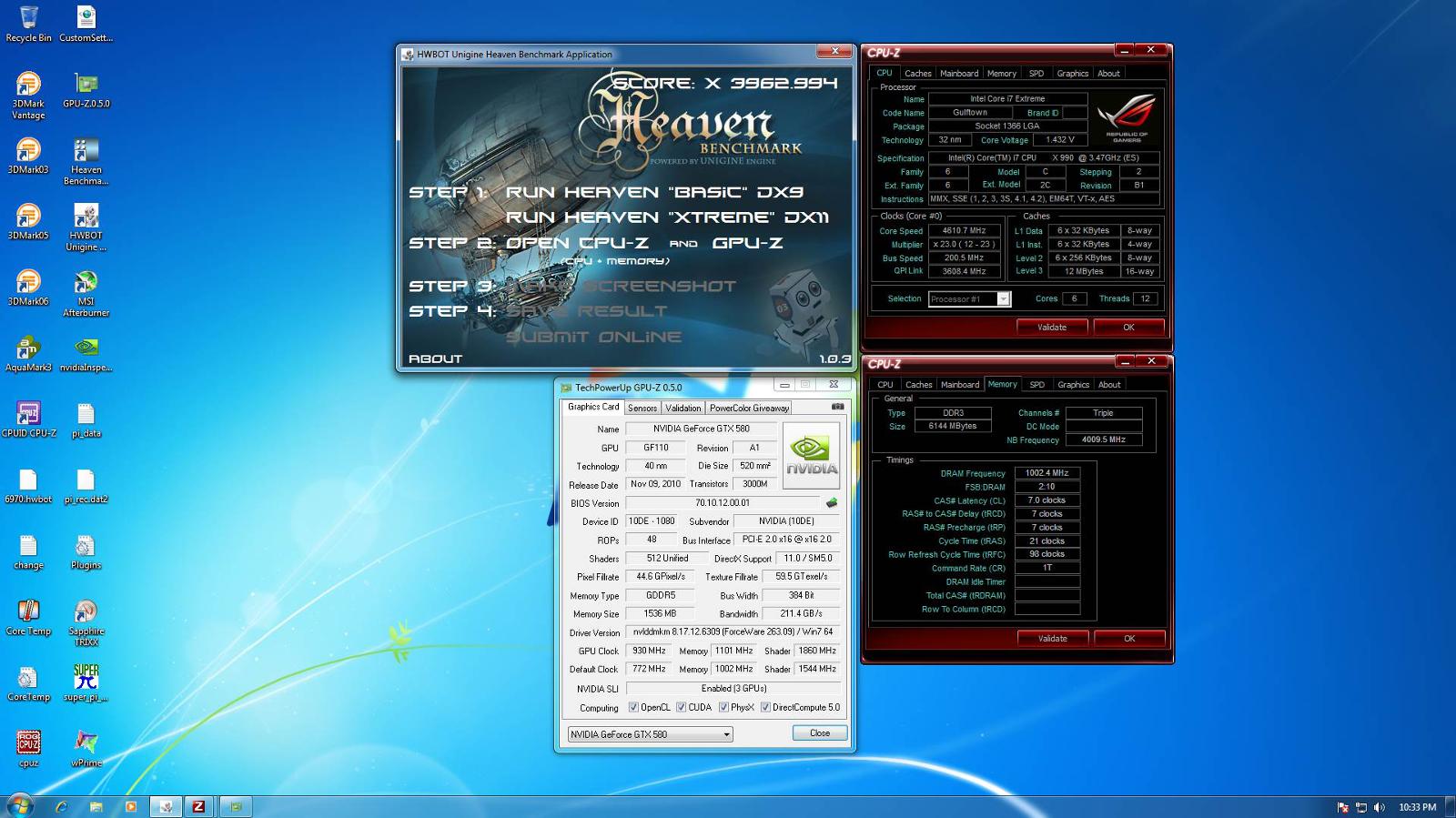Click Save Result in HWBOT Heaven

click(587, 311)
